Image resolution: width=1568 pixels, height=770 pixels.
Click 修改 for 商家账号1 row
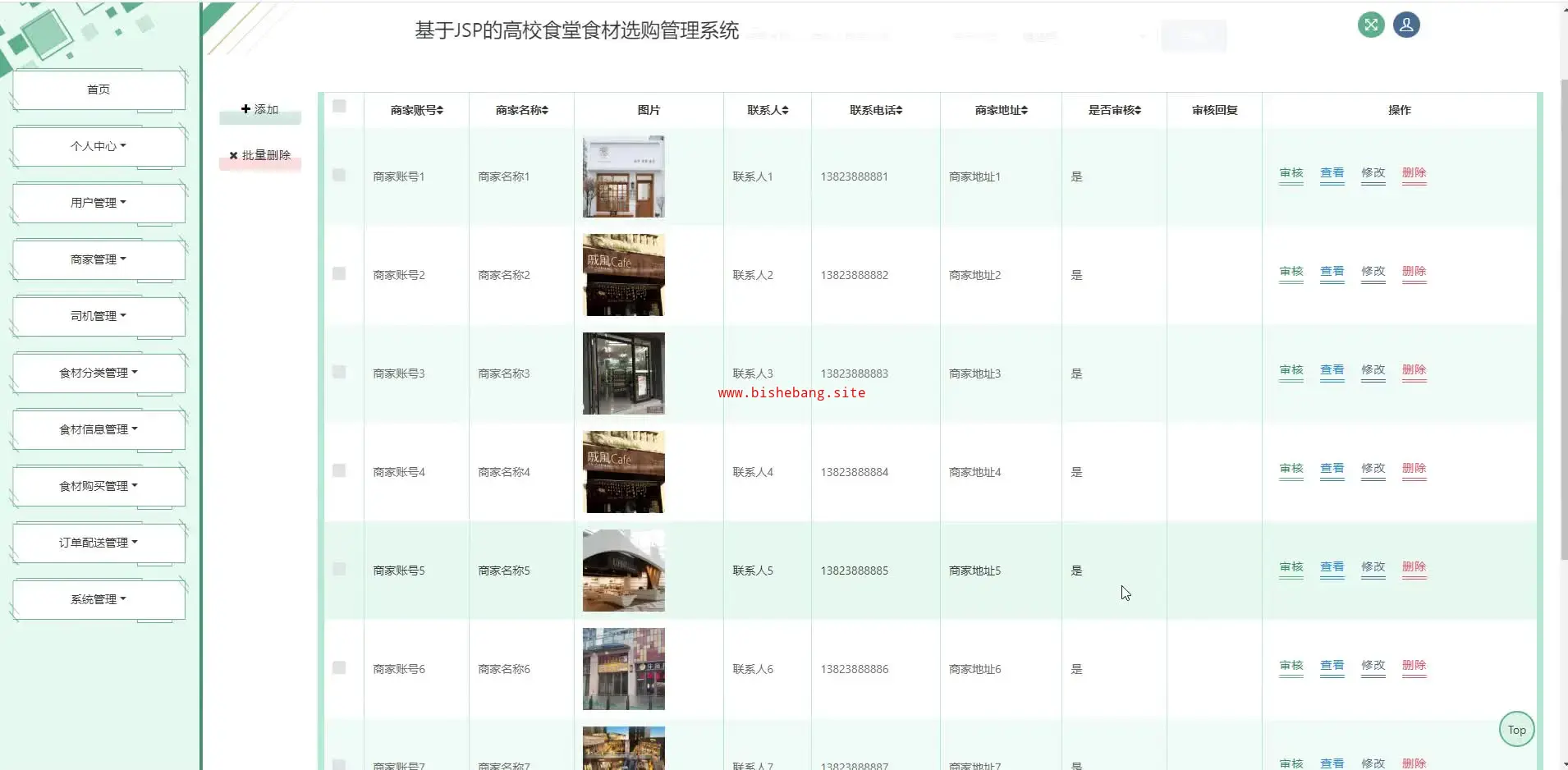1373,173
